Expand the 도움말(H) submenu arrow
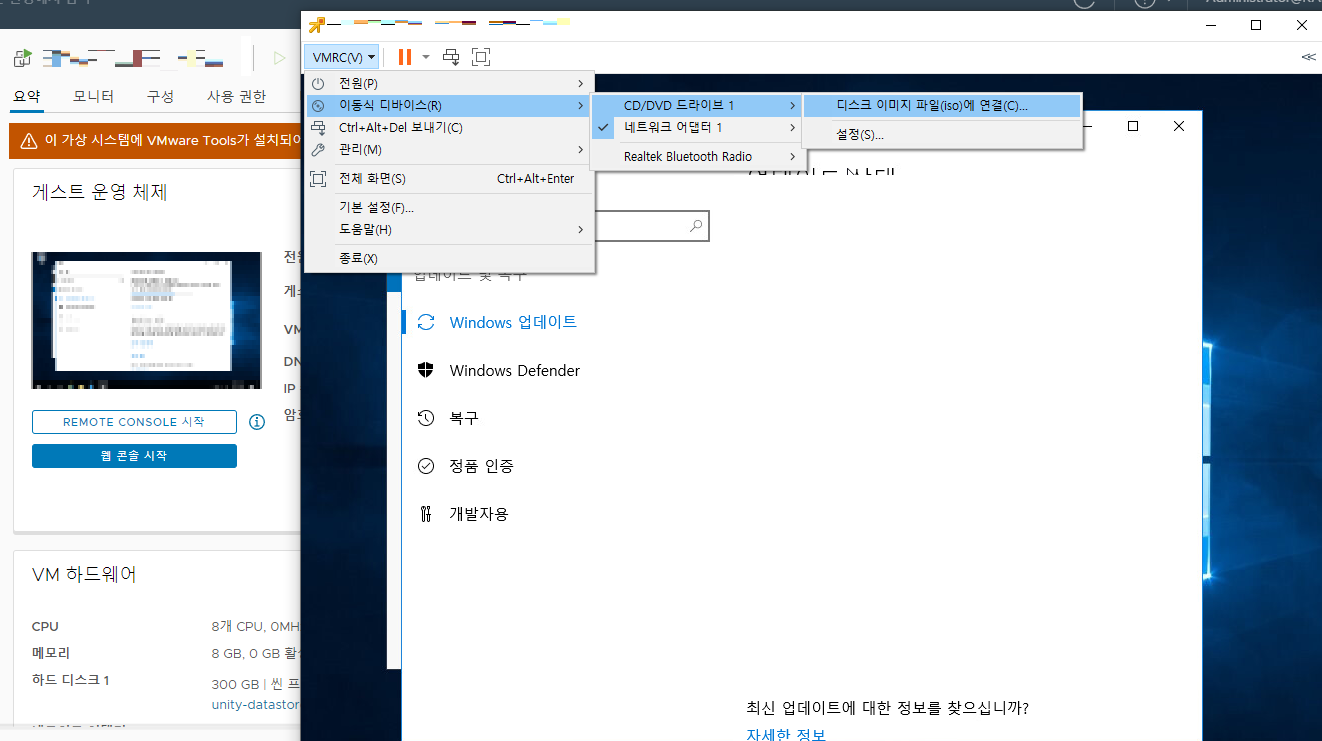The height and width of the screenshot is (741, 1322). point(580,230)
